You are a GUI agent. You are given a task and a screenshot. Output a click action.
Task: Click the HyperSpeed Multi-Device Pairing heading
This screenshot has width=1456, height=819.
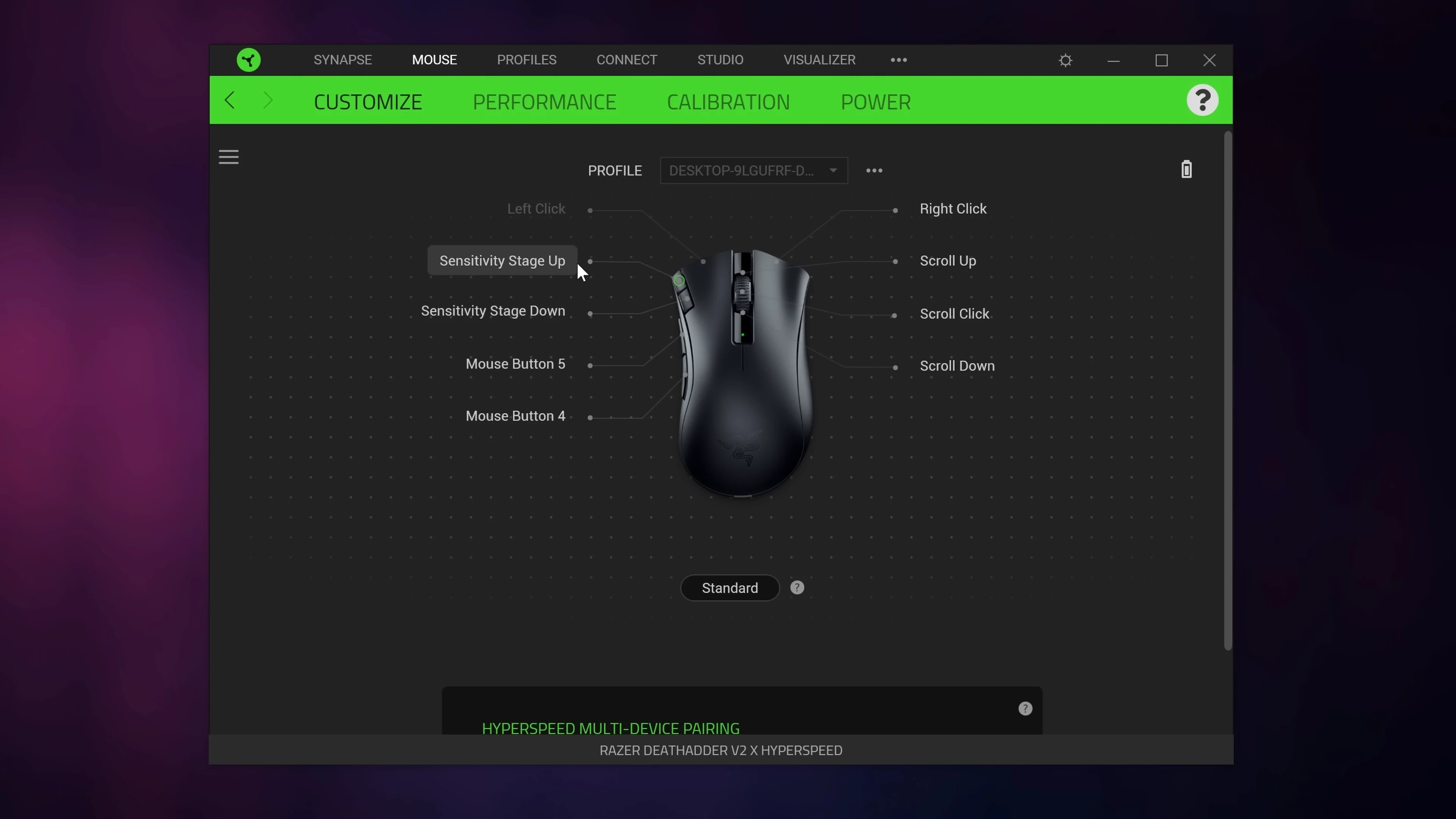tap(610, 728)
